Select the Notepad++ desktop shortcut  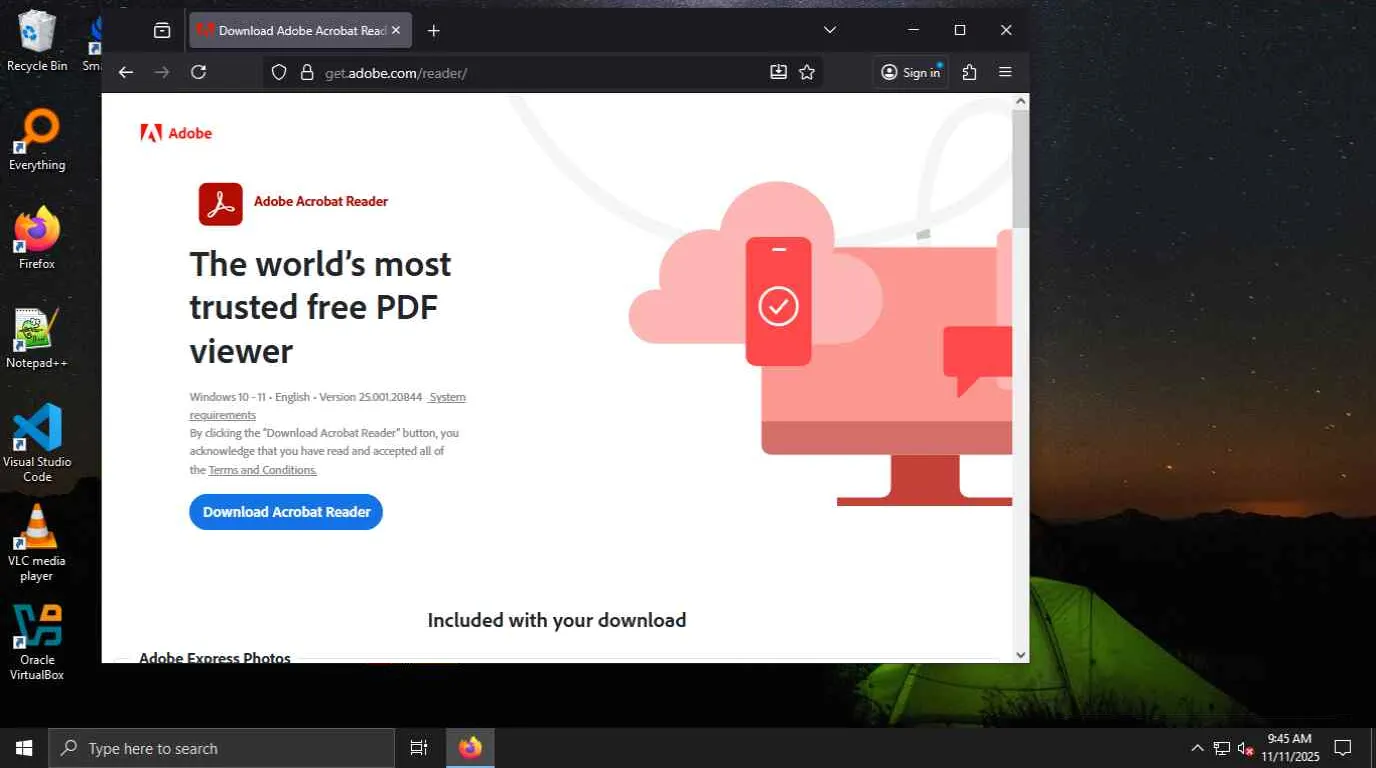click(x=37, y=338)
